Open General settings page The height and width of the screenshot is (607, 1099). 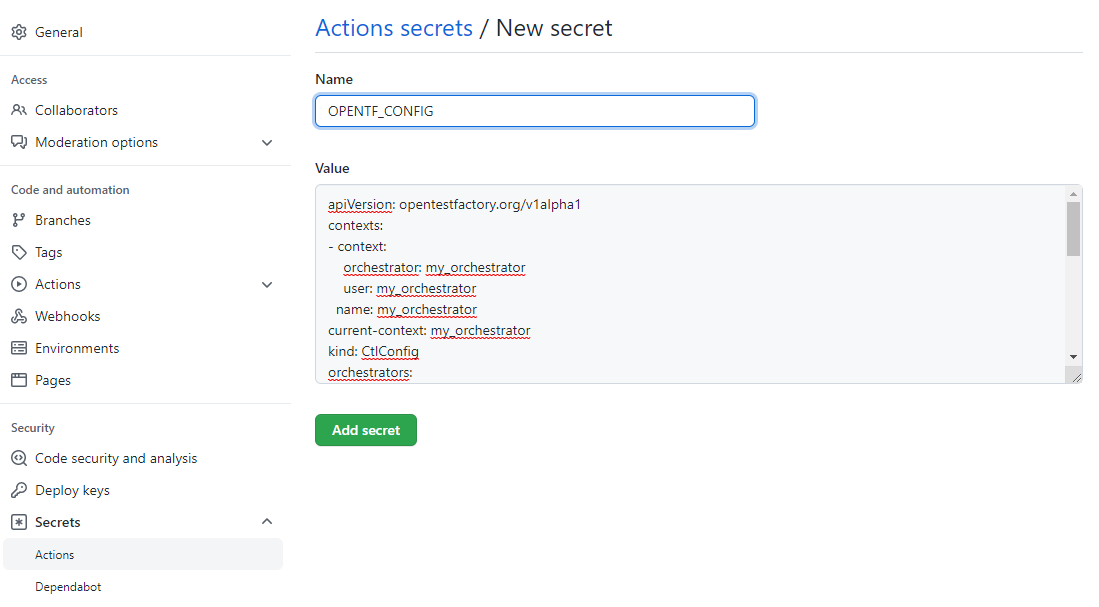(x=59, y=32)
